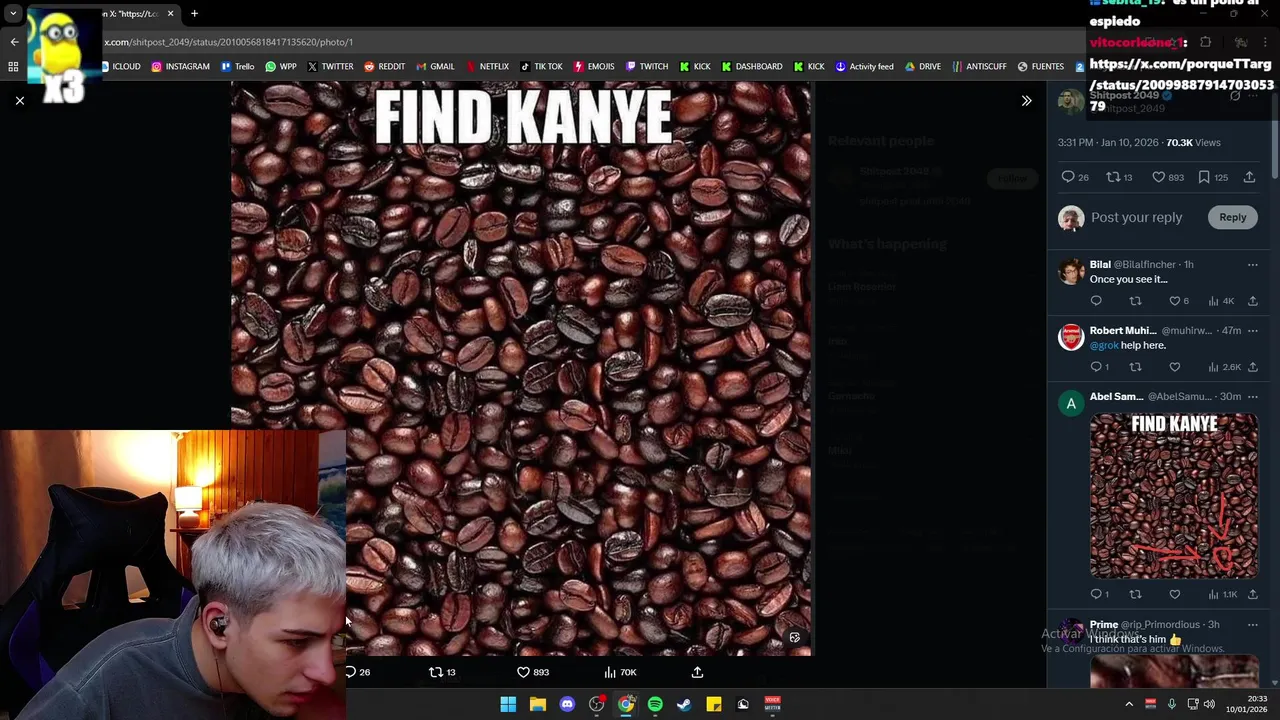This screenshot has height=720, width=1280.
Task: Open Discord from the taskbar
Action: point(567,704)
